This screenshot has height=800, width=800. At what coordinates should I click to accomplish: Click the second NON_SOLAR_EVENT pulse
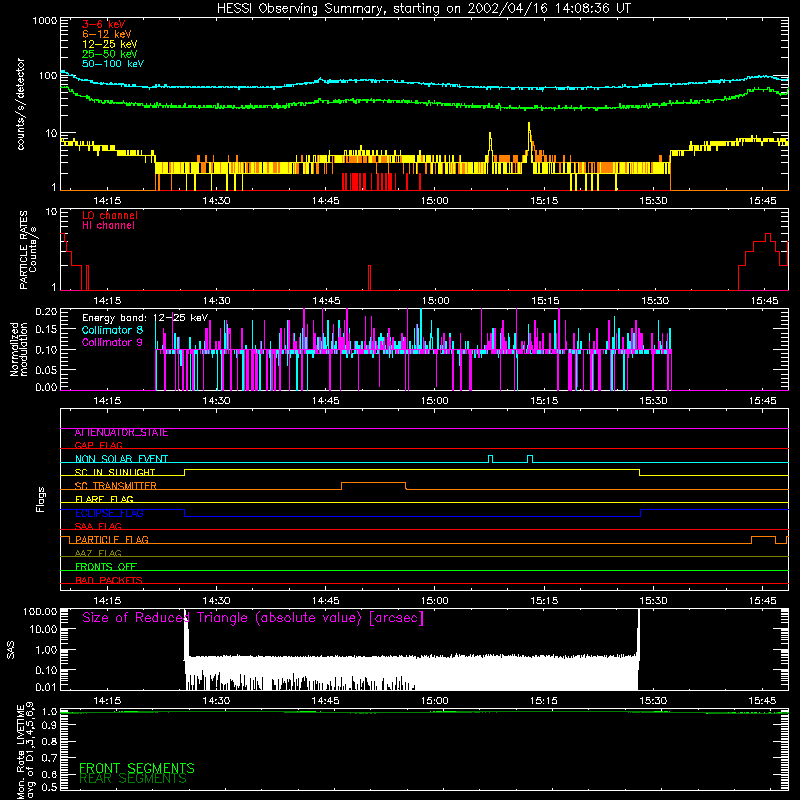point(530,459)
